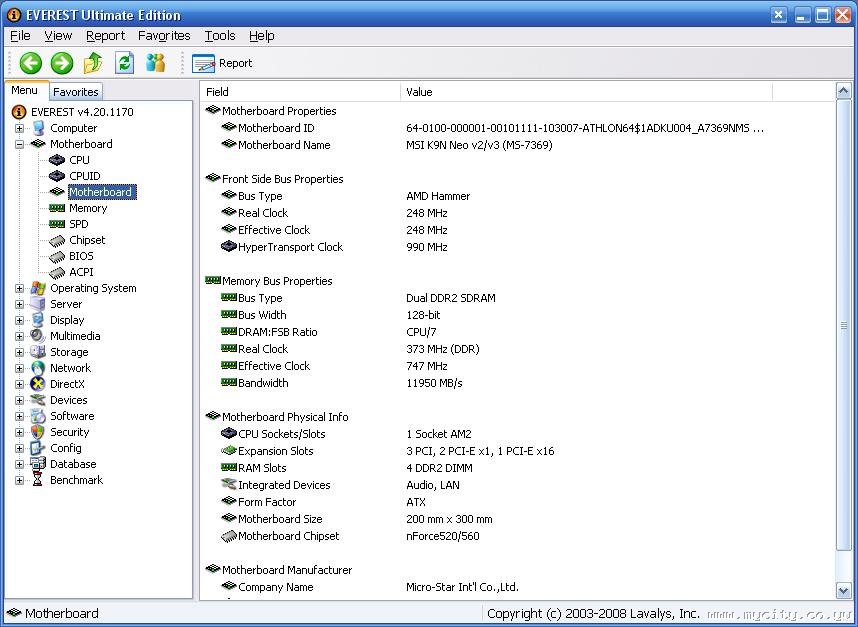Expand the Benchmark branch
The width and height of the screenshot is (858, 627).
click(19, 480)
